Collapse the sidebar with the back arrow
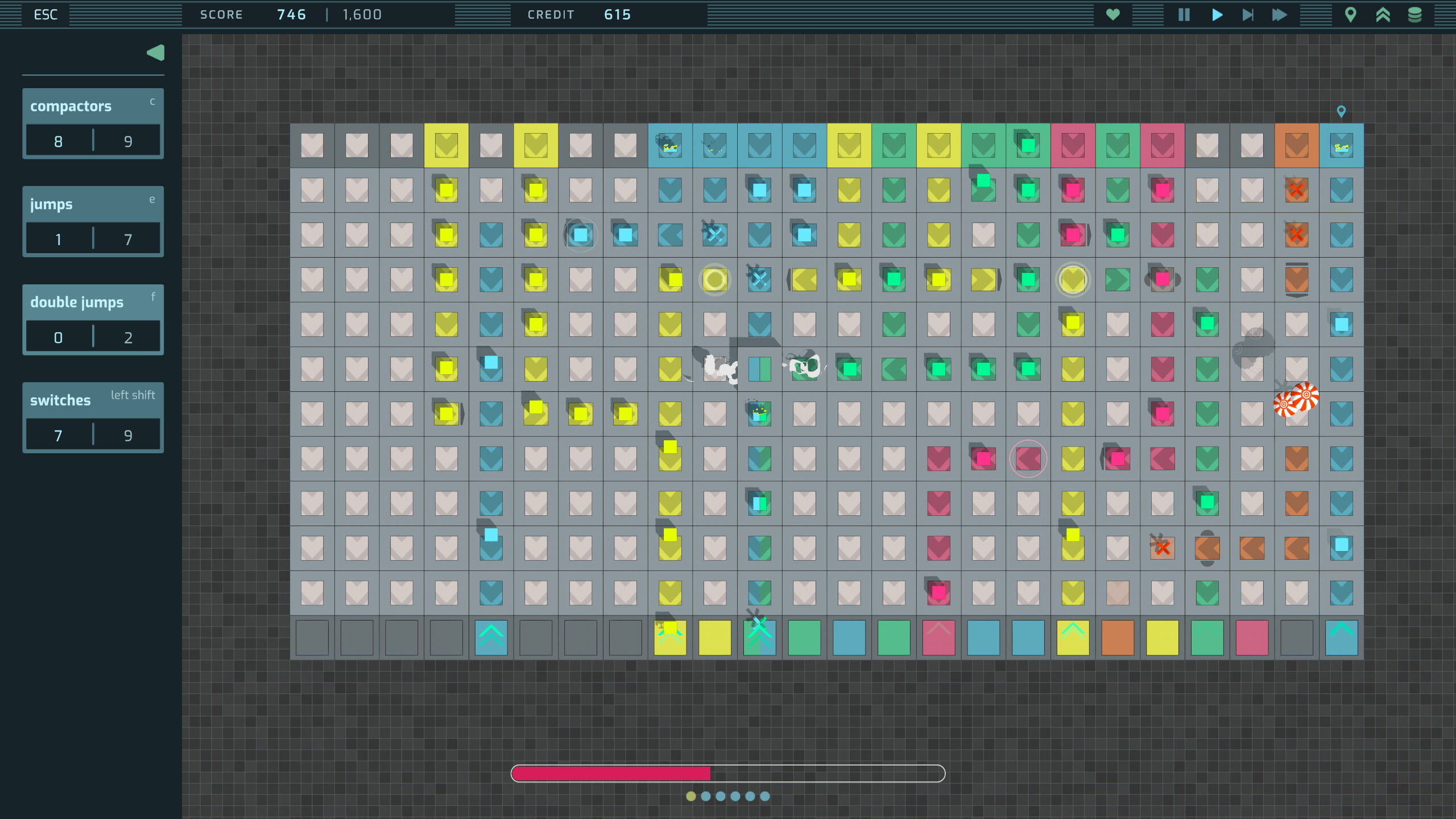 pyautogui.click(x=155, y=52)
